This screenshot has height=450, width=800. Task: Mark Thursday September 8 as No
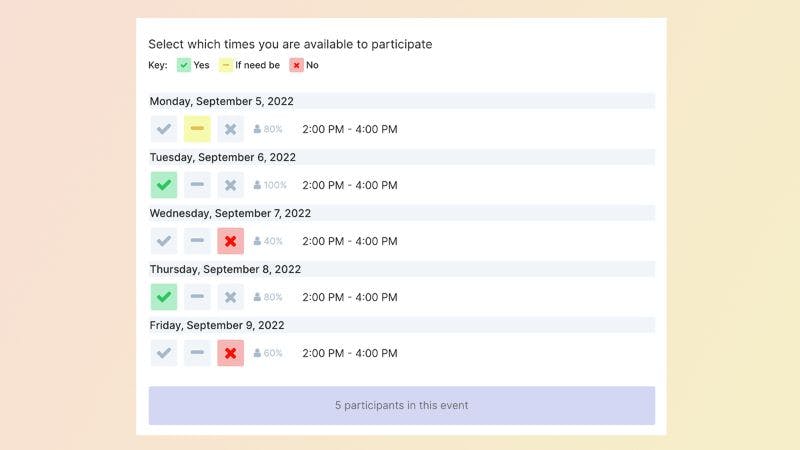231,297
